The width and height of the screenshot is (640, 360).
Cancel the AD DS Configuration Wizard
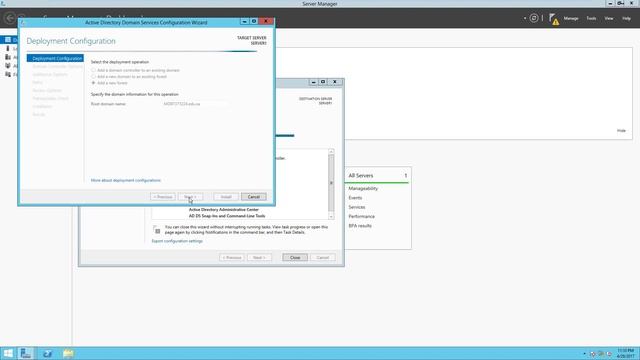[253, 197]
